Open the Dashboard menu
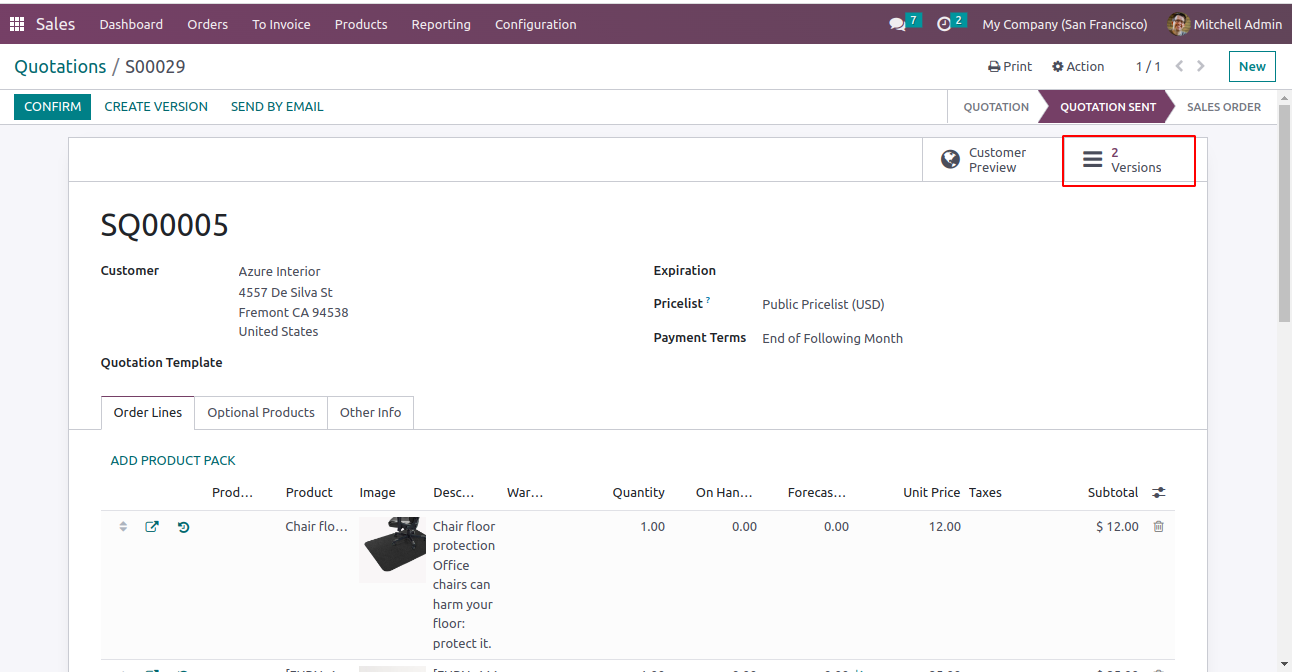This screenshot has width=1292, height=672. [x=131, y=24]
